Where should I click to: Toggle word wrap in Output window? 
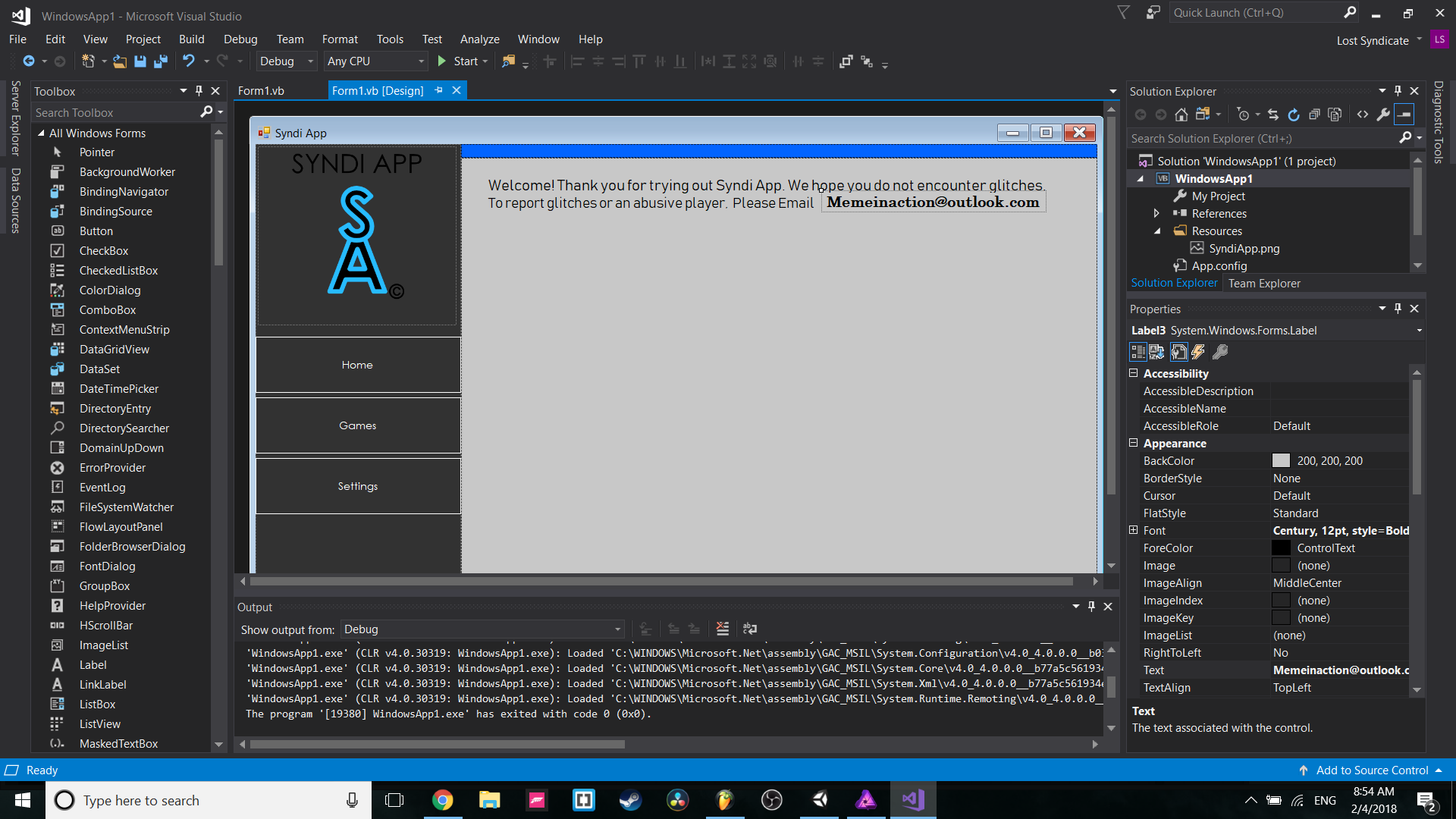click(x=750, y=629)
